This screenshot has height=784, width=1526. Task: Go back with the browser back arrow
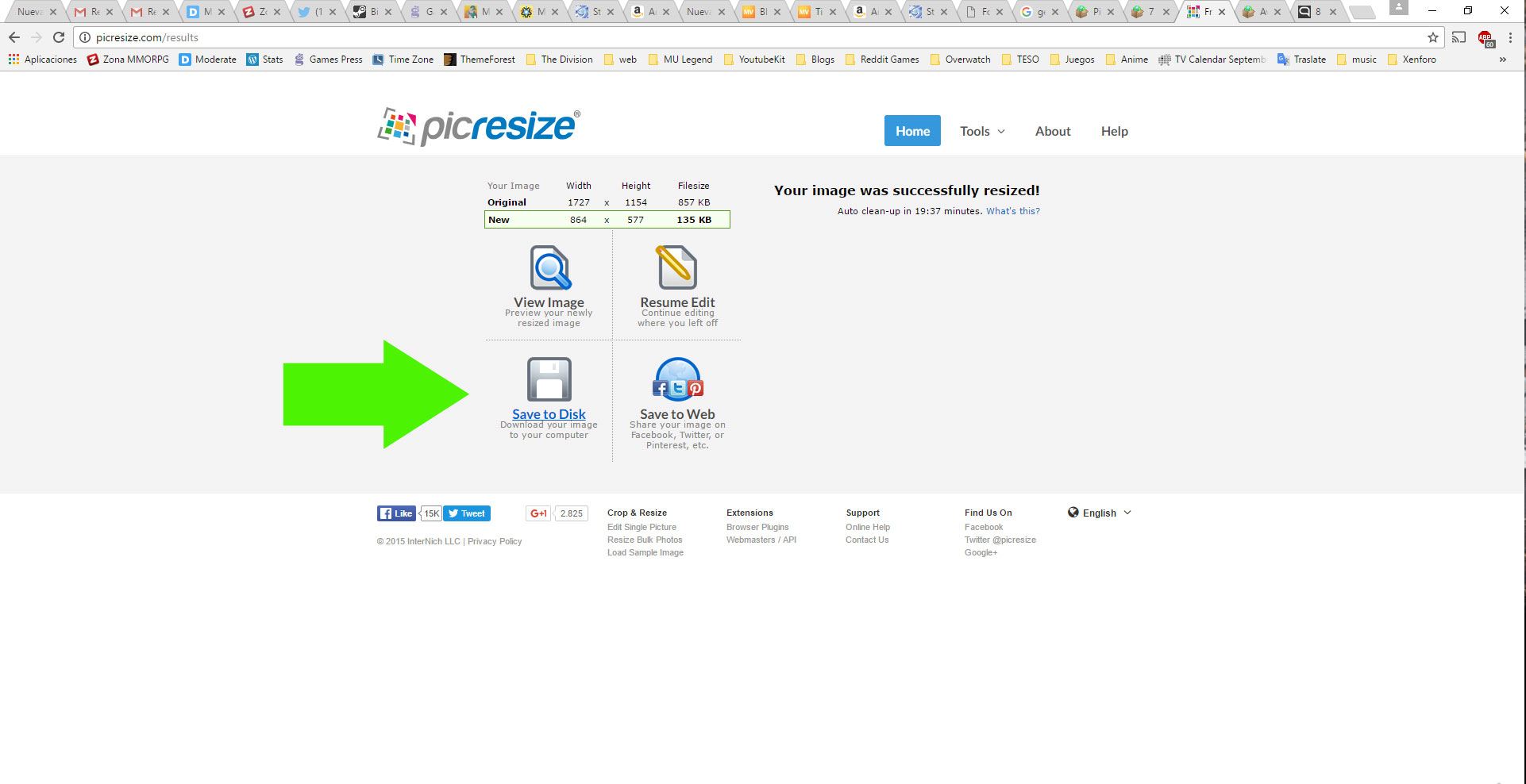pyautogui.click(x=14, y=37)
